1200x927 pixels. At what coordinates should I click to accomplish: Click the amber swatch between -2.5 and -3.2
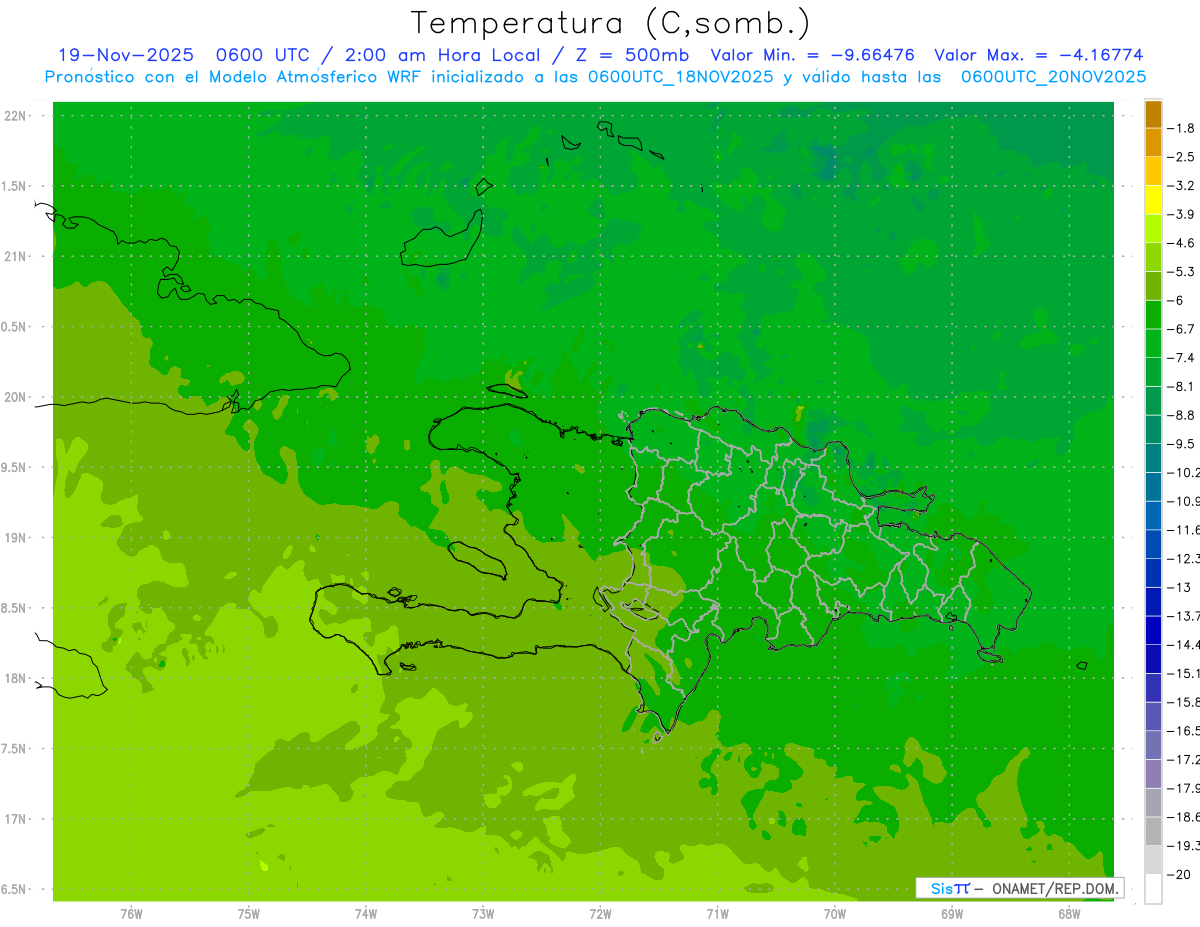point(1153,171)
